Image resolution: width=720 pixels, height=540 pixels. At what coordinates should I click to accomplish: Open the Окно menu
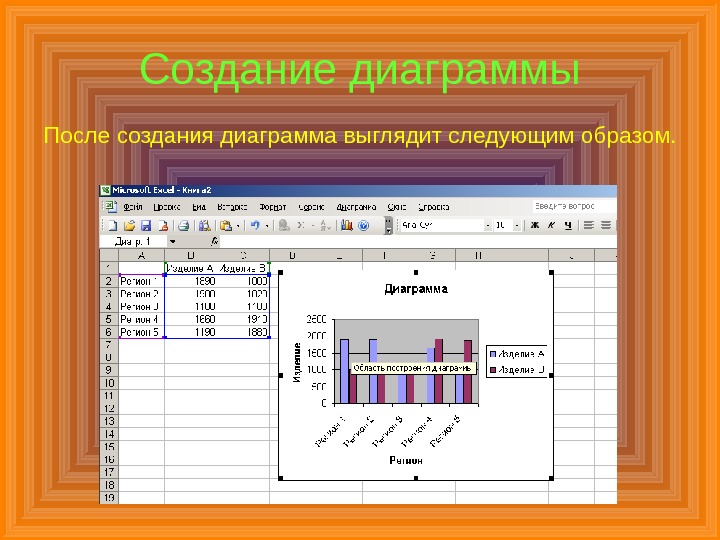[x=397, y=207]
